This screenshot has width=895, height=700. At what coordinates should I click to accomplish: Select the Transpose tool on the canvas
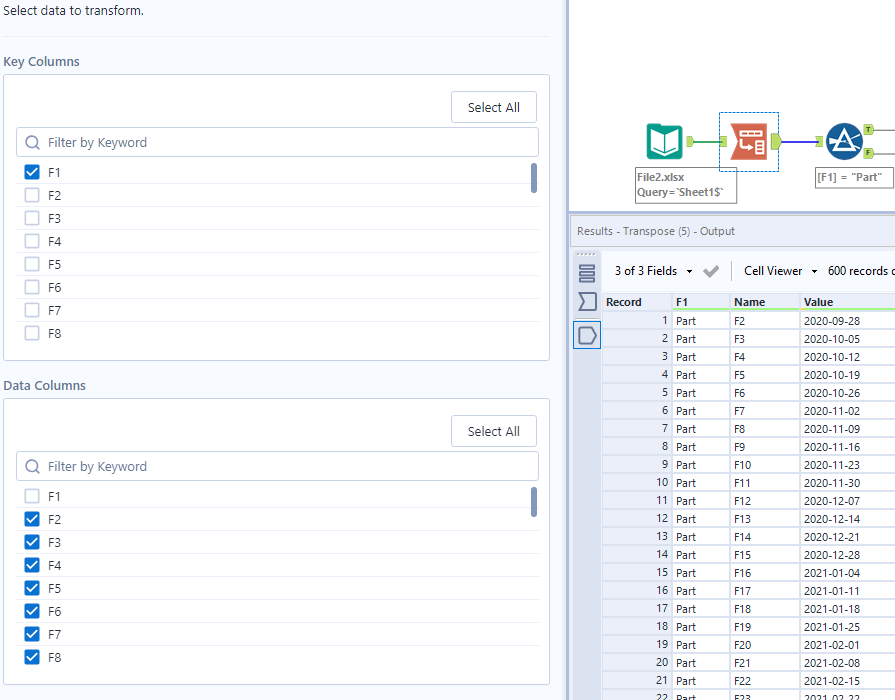click(x=748, y=141)
